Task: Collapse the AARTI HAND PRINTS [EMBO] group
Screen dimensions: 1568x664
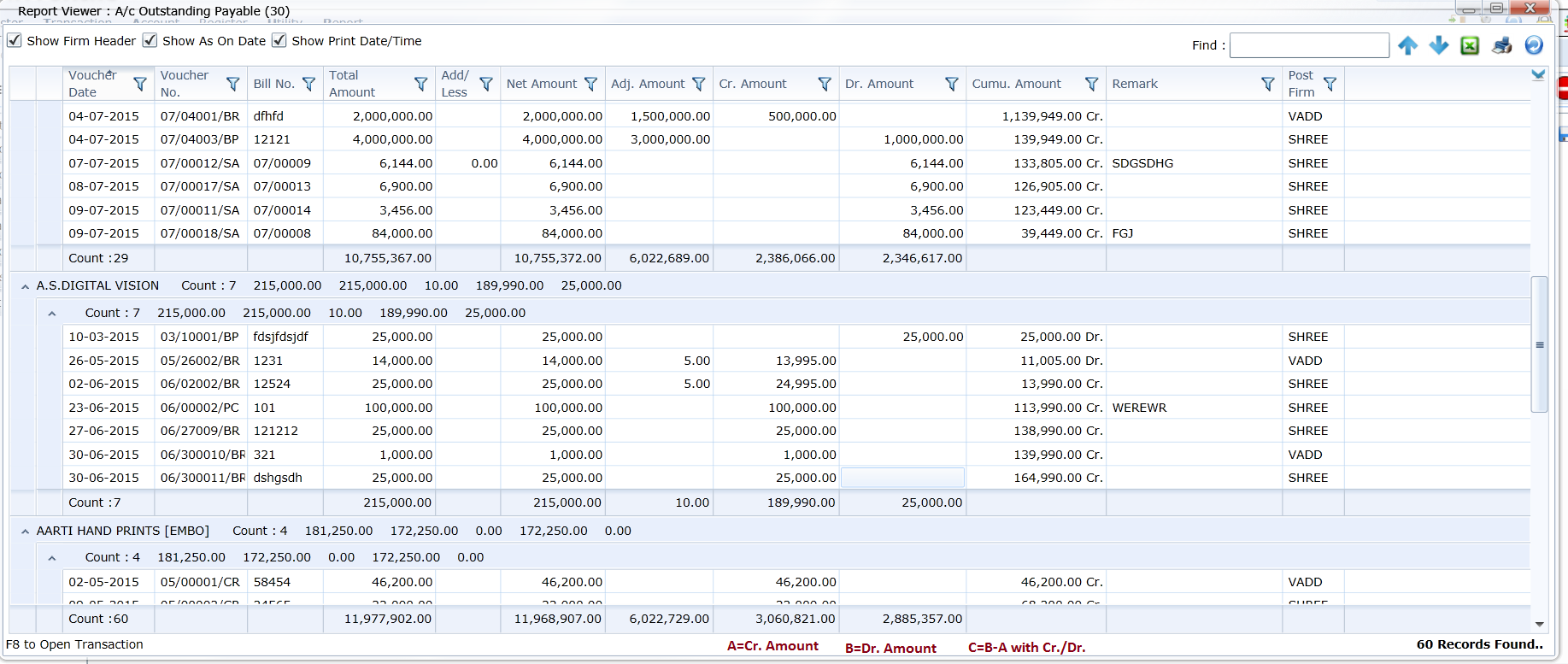Action: coord(26,532)
